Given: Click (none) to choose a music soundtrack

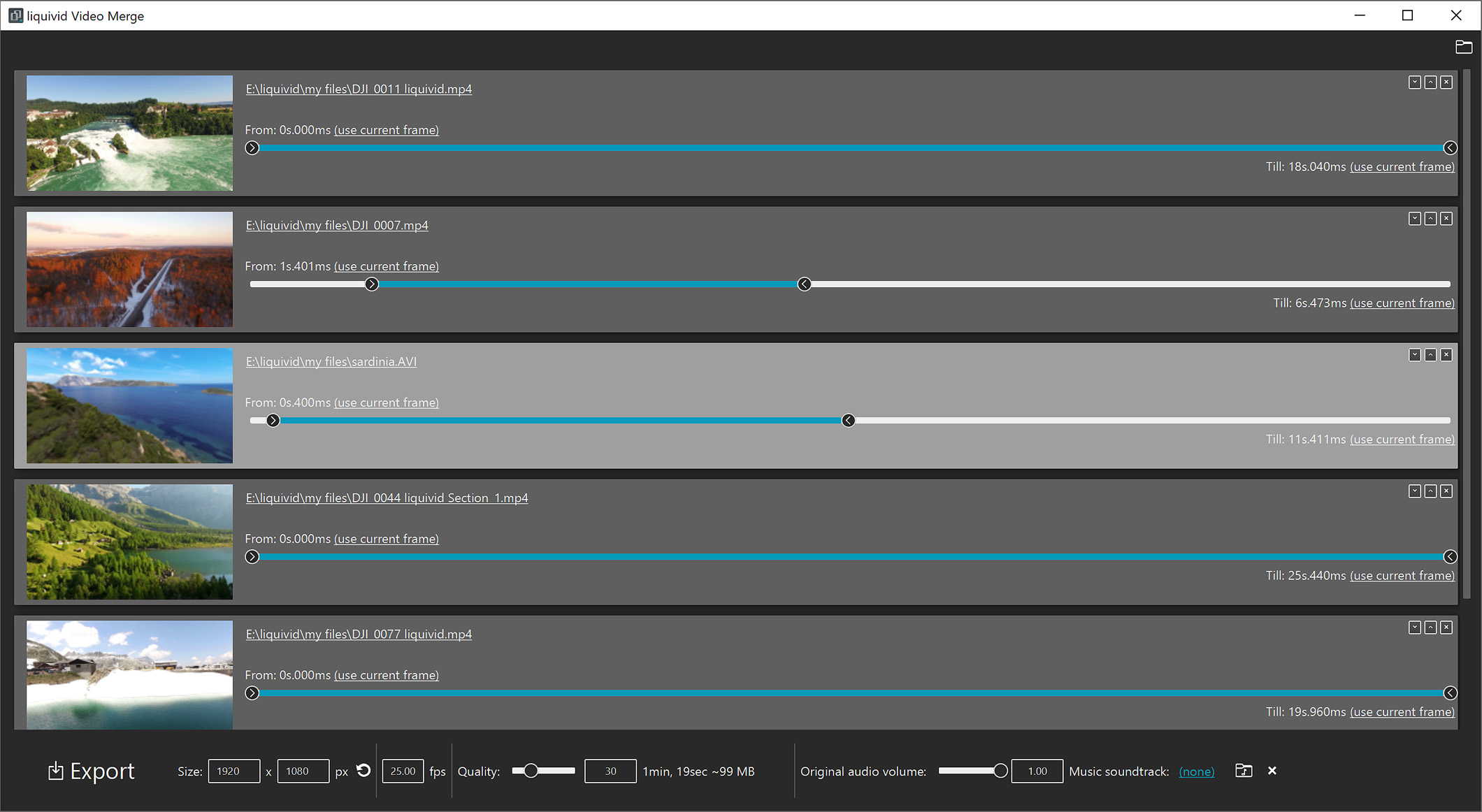Looking at the screenshot, I should pos(1197,771).
